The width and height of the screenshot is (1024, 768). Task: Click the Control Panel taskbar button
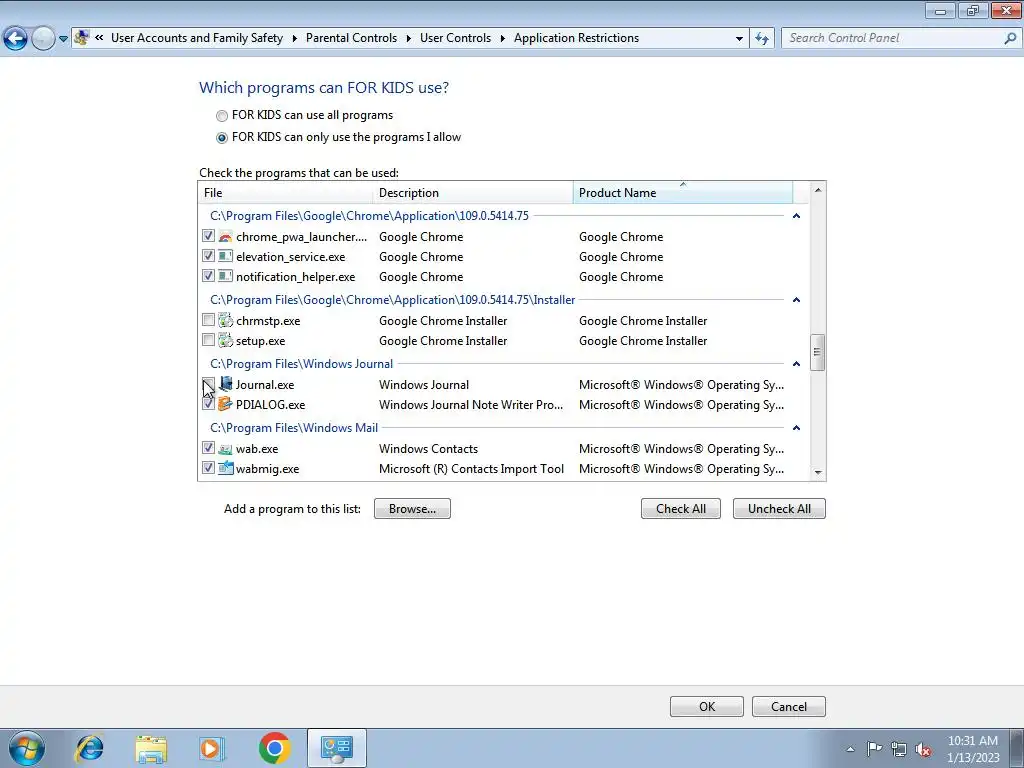pos(336,748)
